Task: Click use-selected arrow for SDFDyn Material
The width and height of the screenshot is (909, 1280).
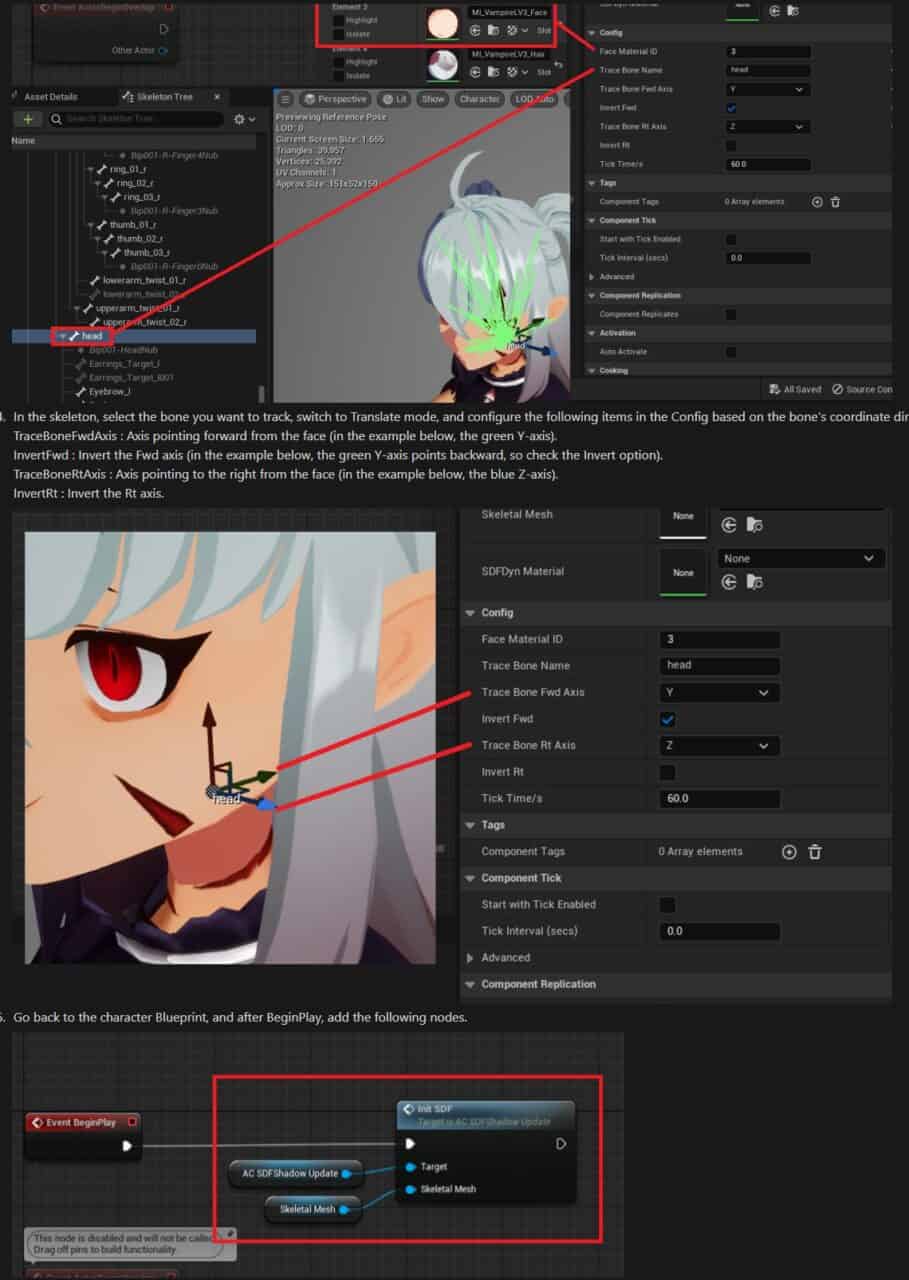Action: (x=730, y=581)
